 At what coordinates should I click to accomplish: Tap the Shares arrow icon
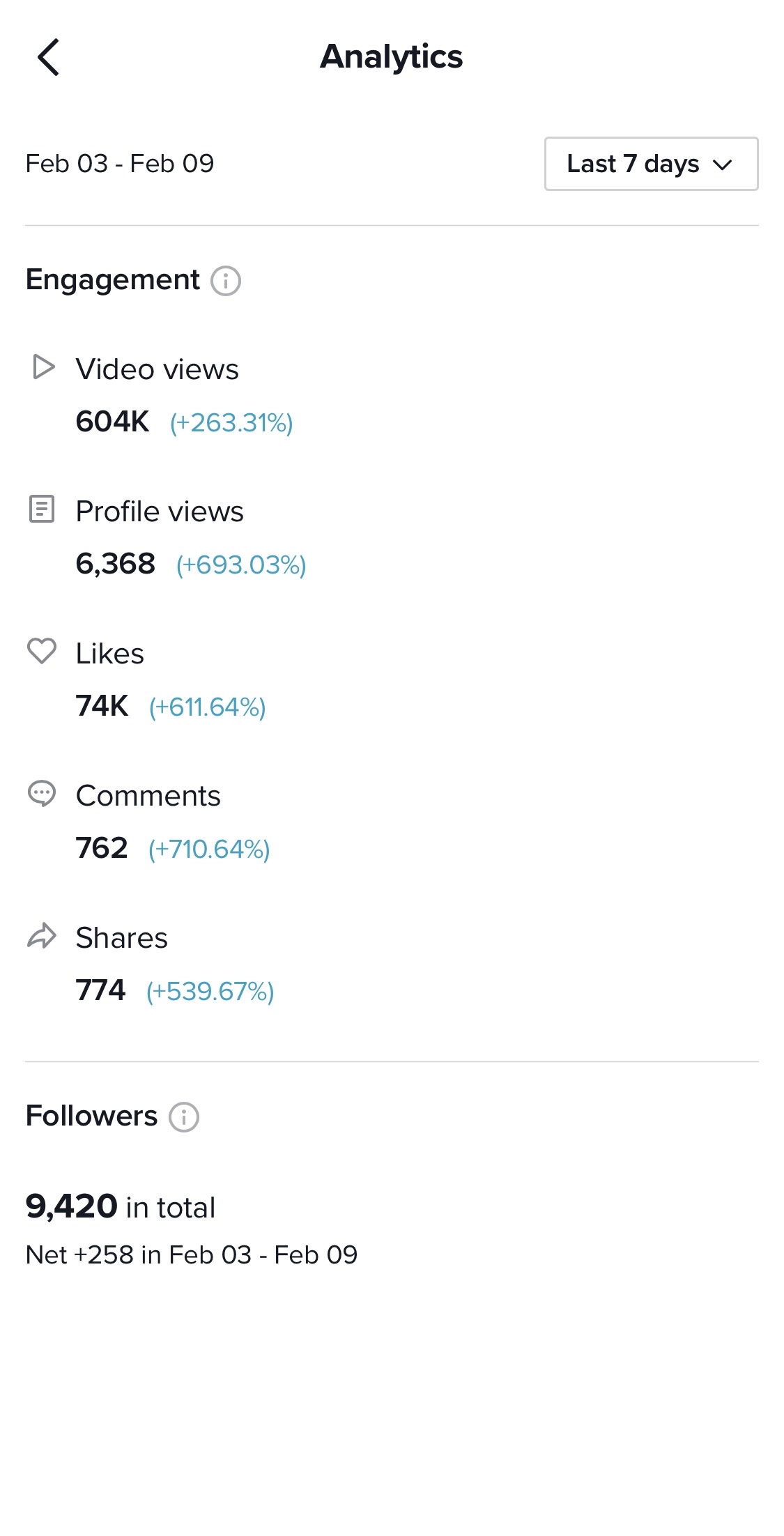click(42, 935)
